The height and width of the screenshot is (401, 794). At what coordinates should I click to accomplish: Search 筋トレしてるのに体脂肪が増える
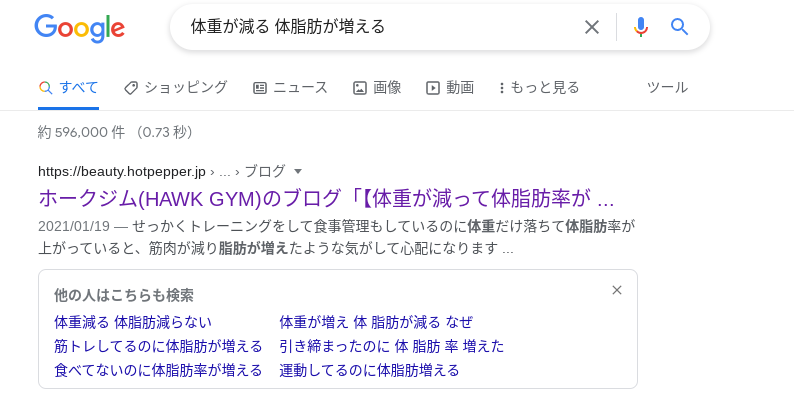158,346
